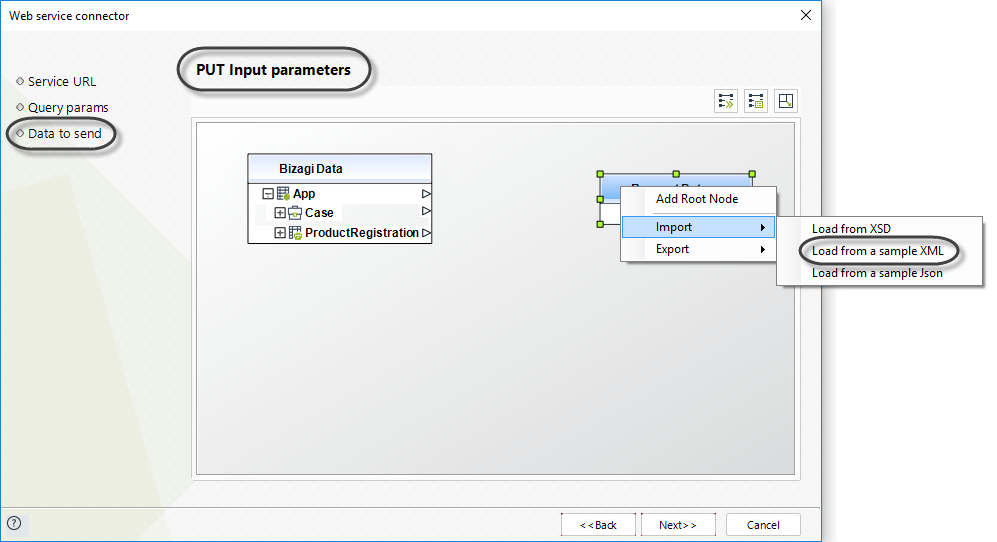Click the << Back button
997x542 pixels.
point(598,525)
